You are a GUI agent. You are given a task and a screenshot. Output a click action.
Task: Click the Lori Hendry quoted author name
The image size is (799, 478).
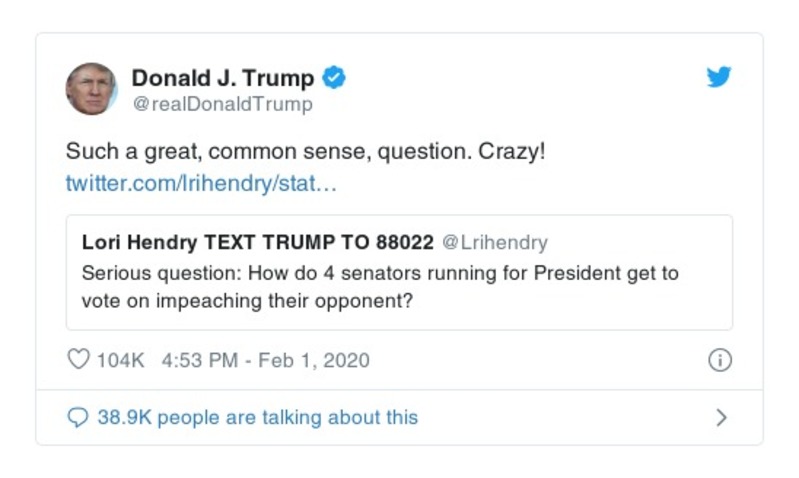[140, 243]
